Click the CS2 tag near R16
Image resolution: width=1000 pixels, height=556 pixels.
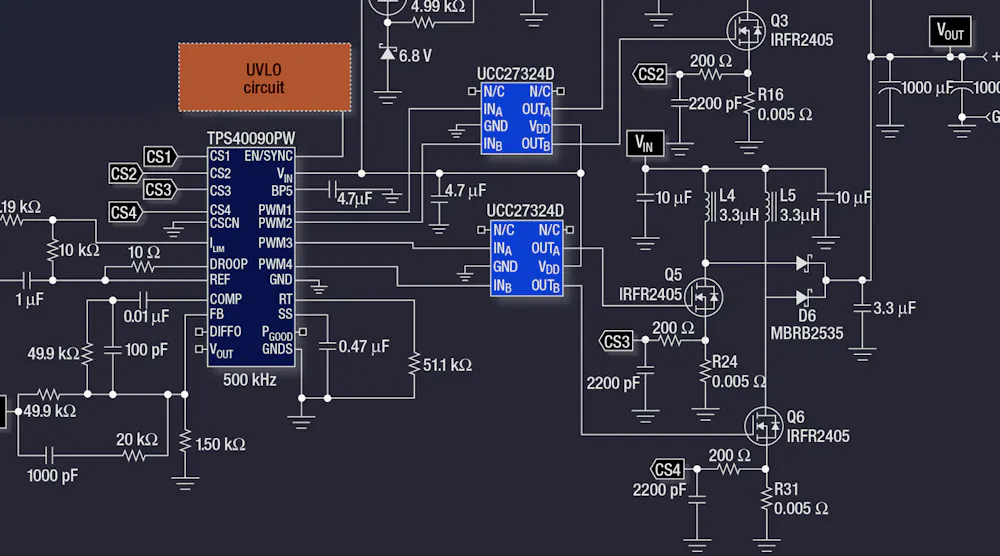(650, 74)
